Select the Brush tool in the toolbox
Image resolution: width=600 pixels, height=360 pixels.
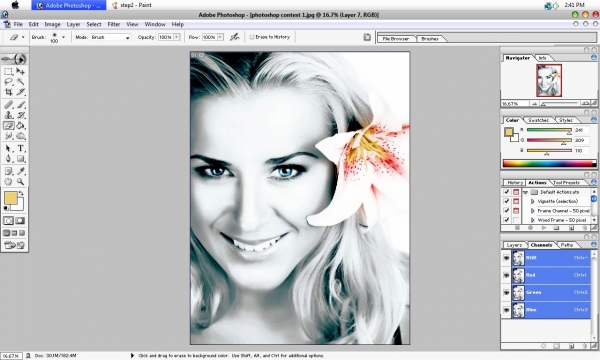(20, 104)
